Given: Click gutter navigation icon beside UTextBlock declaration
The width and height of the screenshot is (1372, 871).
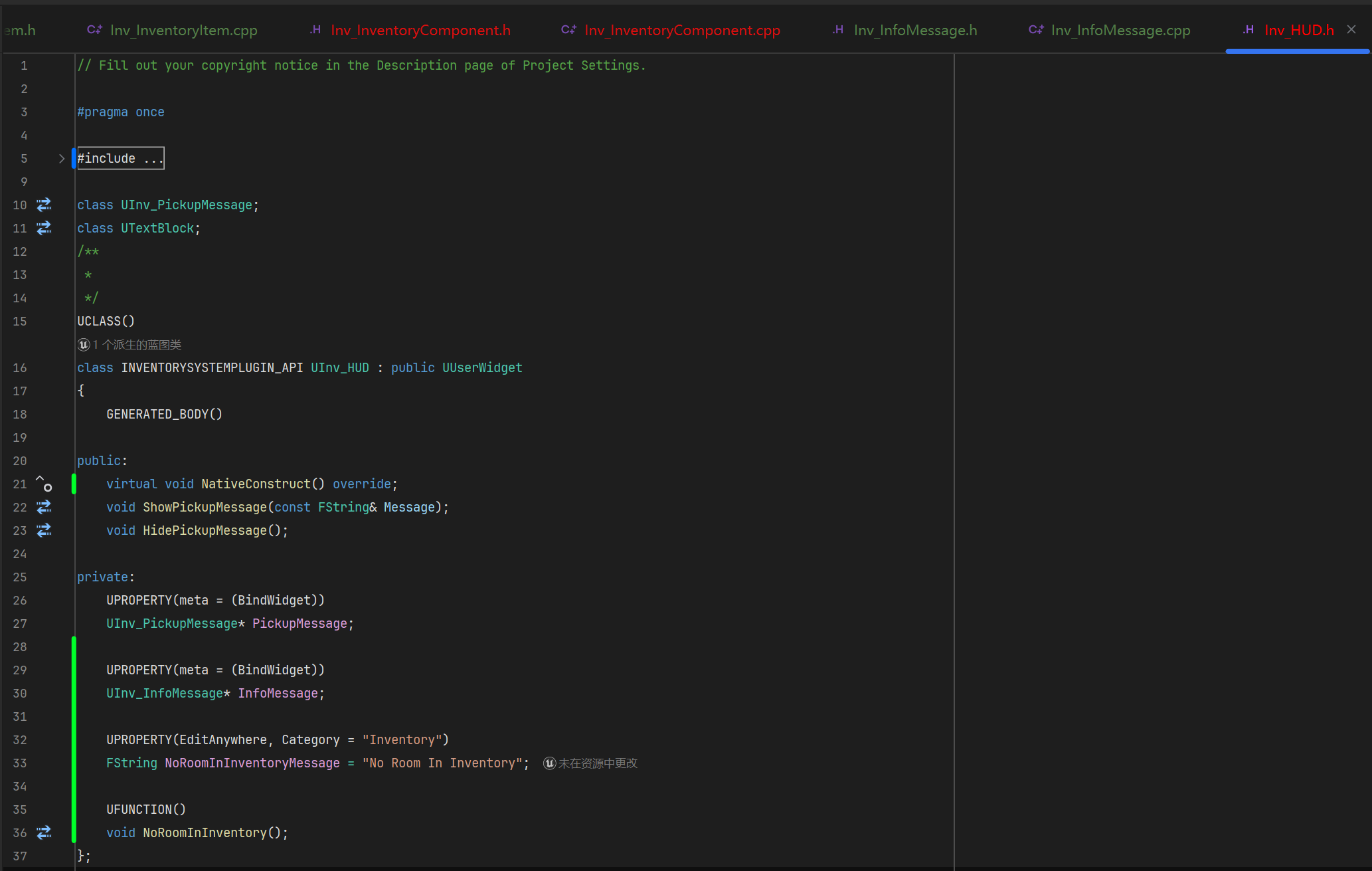Looking at the screenshot, I should pos(44,228).
